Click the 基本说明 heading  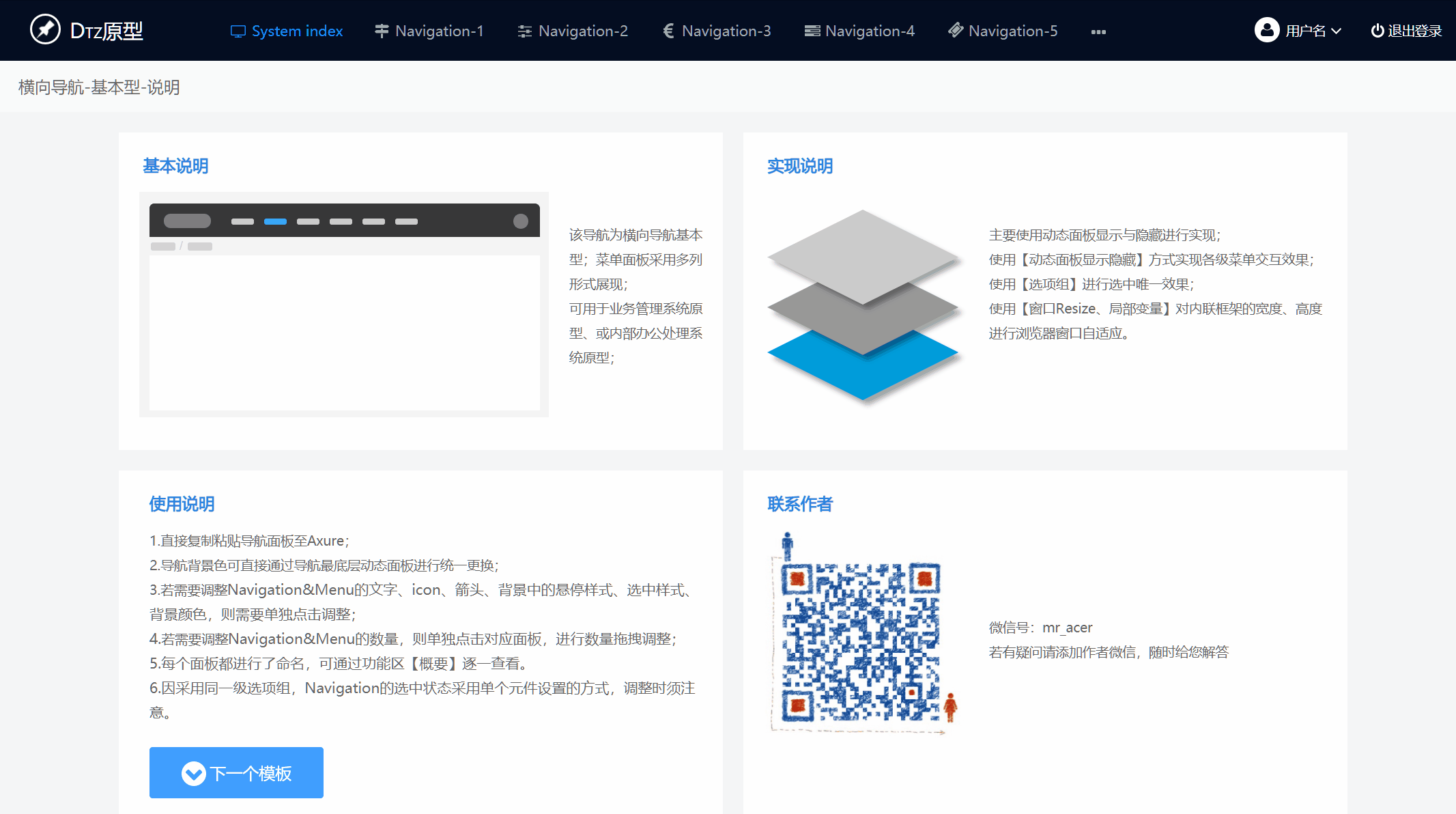tap(175, 166)
